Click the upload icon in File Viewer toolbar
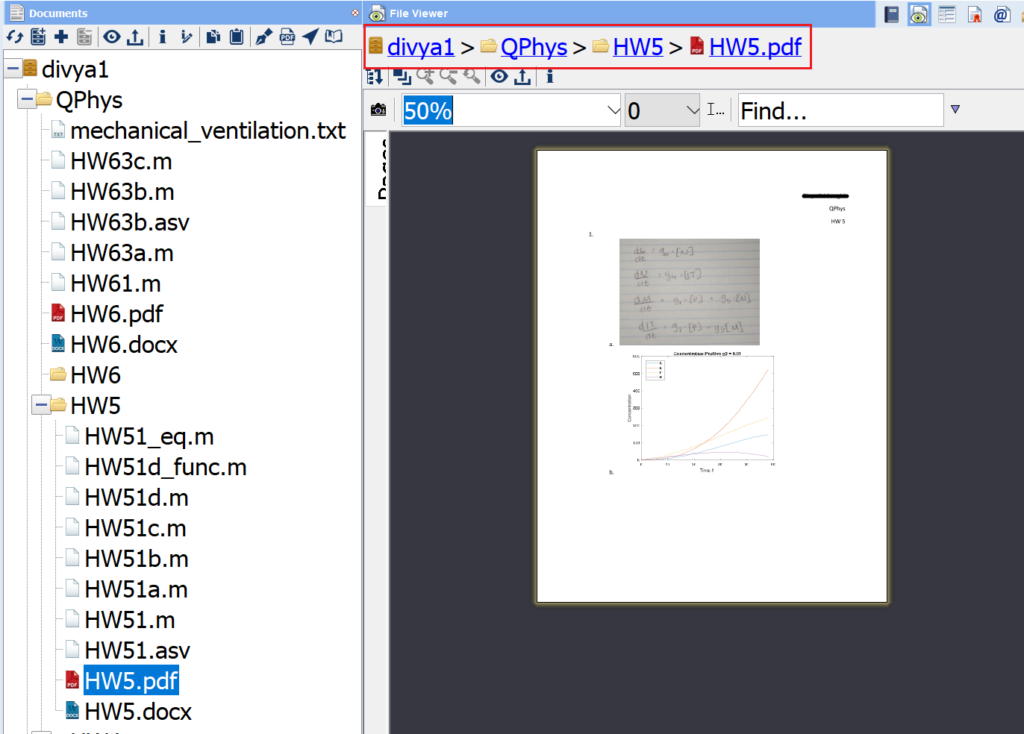This screenshot has width=1024, height=734. pyautogui.click(x=523, y=76)
